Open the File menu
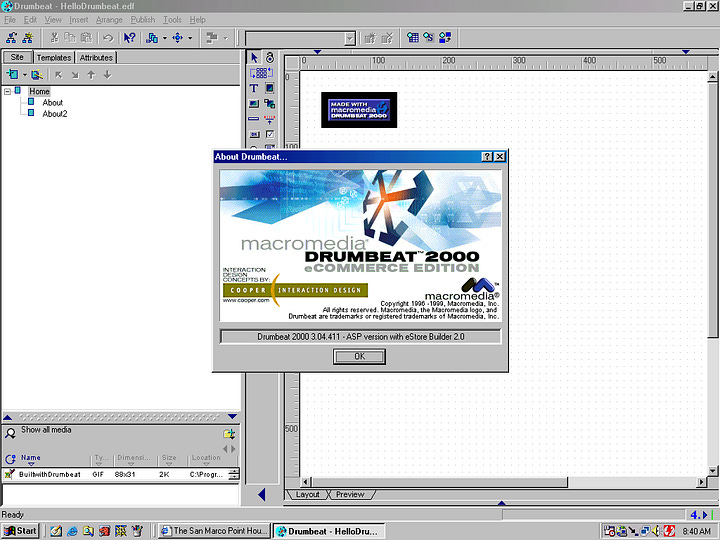Image resolution: width=720 pixels, height=540 pixels. tap(10, 20)
